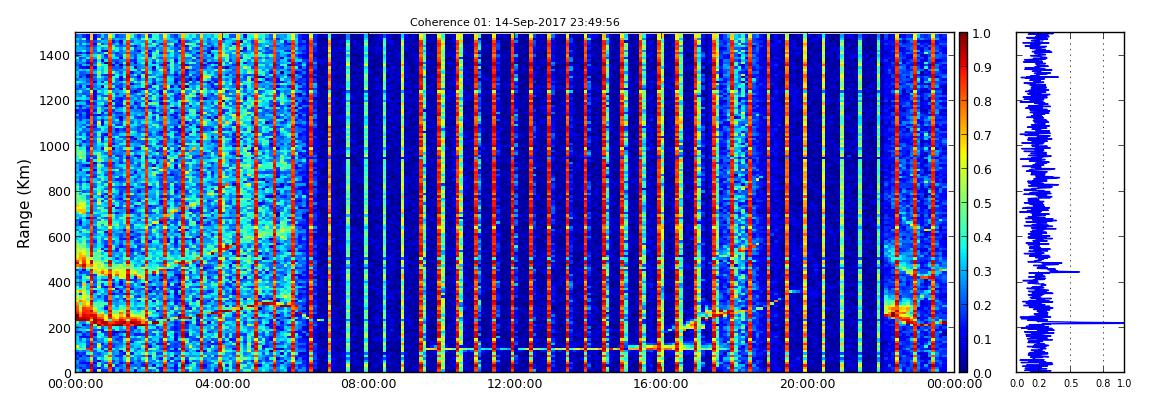The image size is (1150, 407).
Task: Click the colorbar's 0.7 tick label
Action: point(982,136)
